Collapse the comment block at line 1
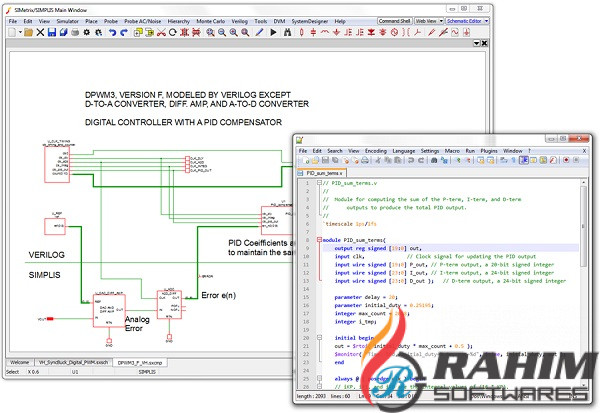The height and width of the screenshot is (413, 600). 319,183
